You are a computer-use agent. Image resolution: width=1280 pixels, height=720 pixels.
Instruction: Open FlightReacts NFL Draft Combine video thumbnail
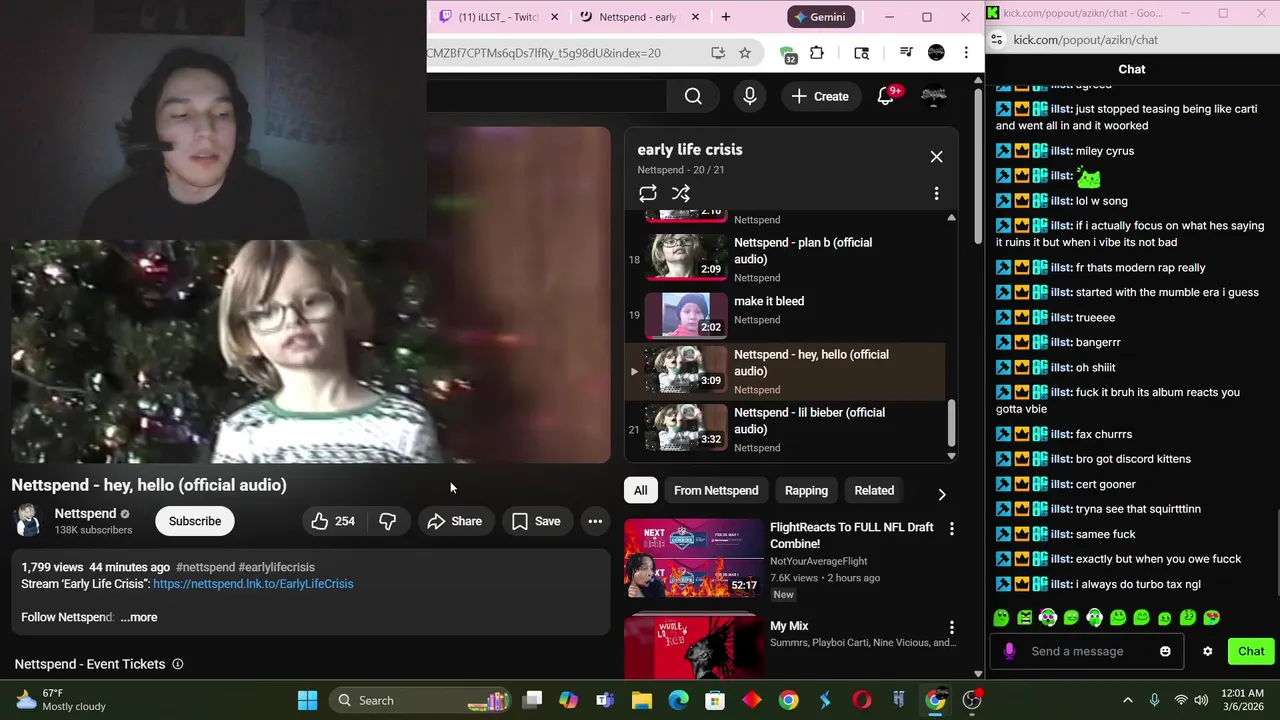692,558
